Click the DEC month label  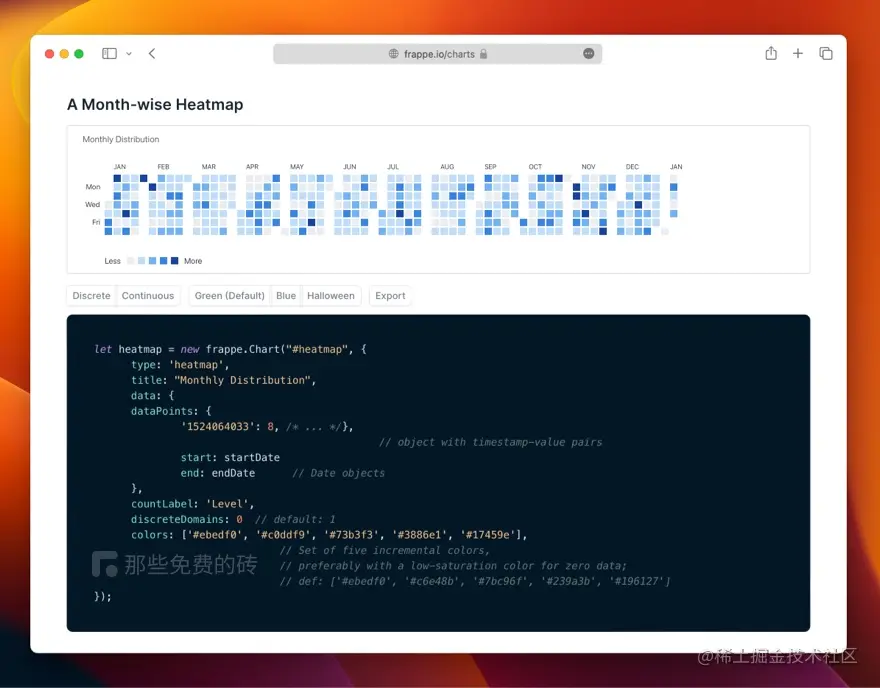(632, 167)
